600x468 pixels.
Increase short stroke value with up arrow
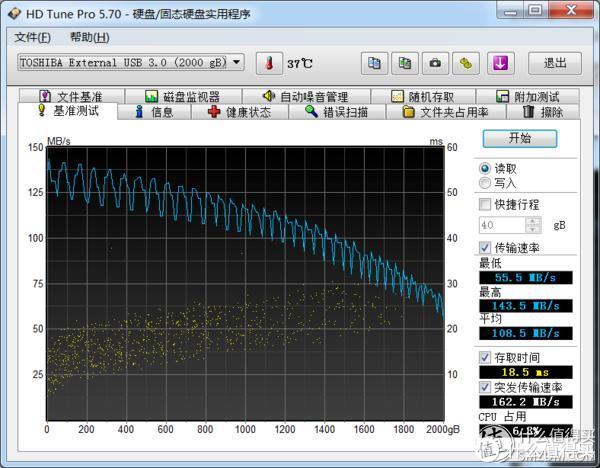[x=533, y=221]
